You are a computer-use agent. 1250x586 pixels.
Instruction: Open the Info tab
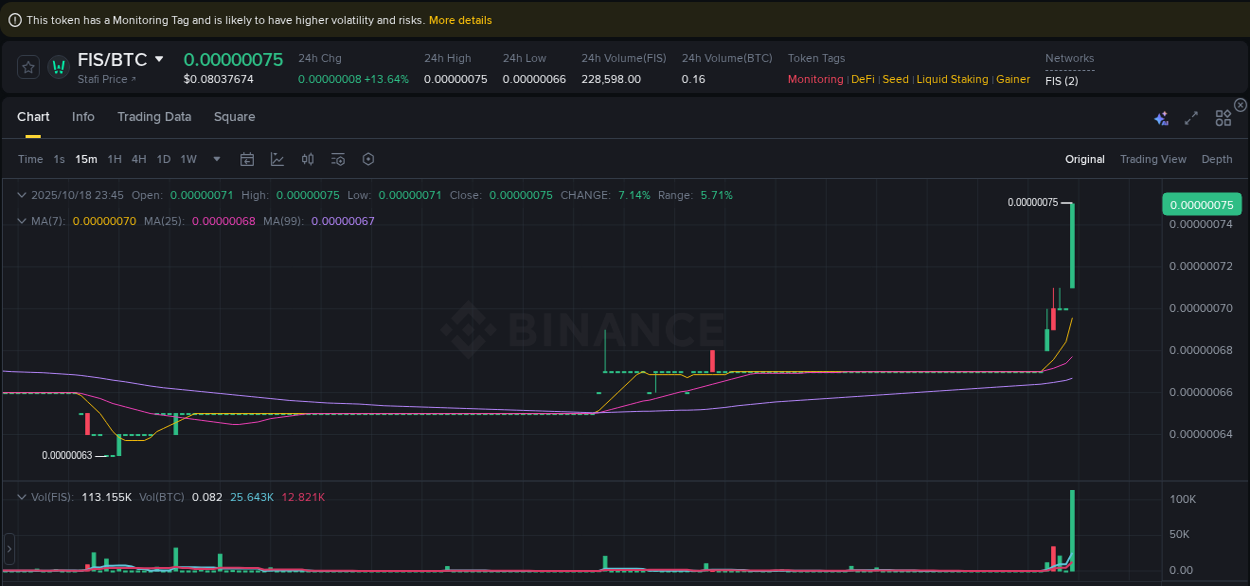83,117
